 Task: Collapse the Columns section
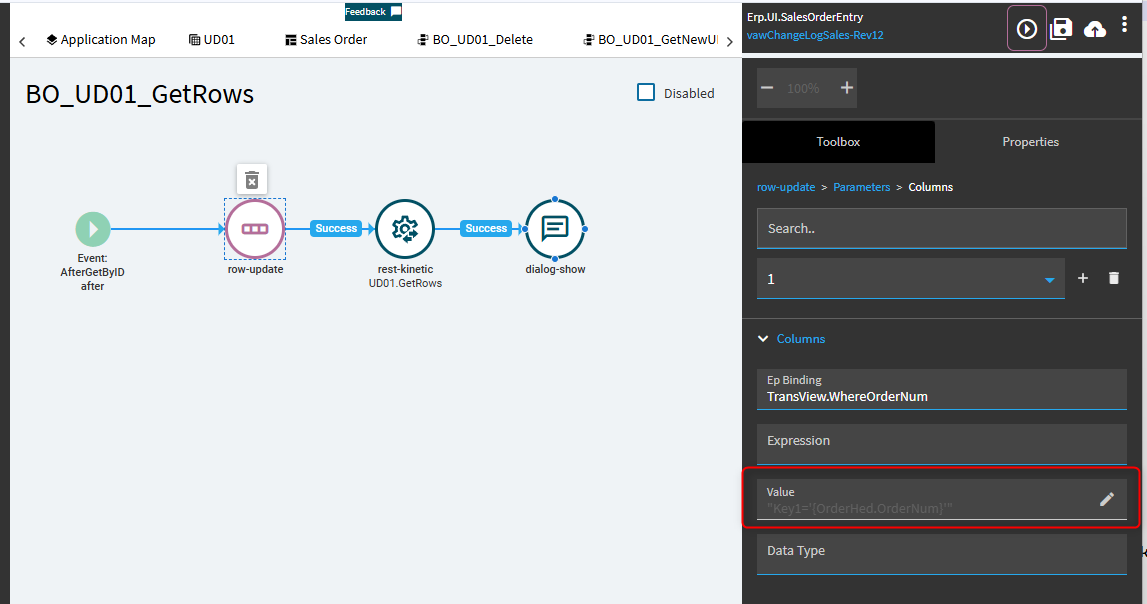763,339
